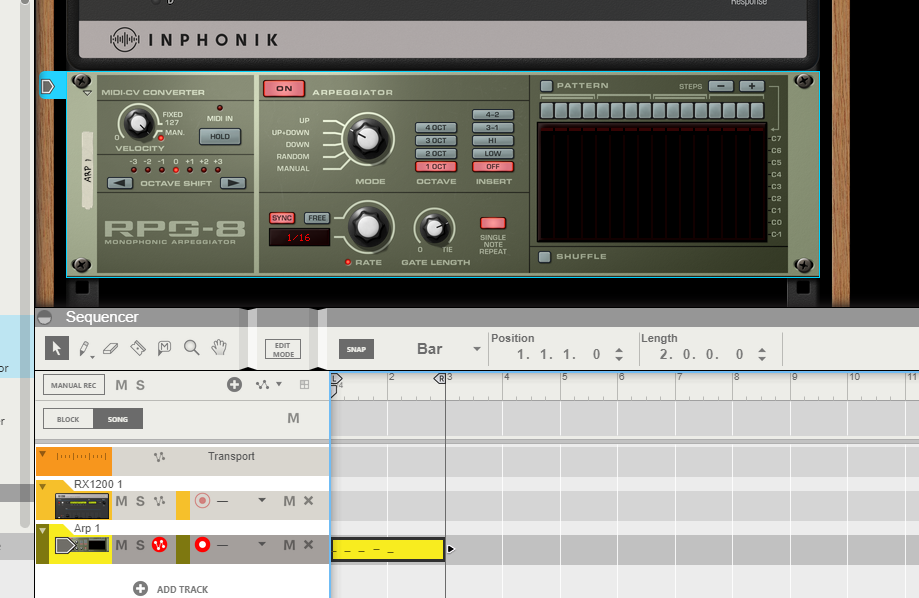Screen dimensions: 919x598
Task: Click the Rate knob
Action: click(x=367, y=226)
